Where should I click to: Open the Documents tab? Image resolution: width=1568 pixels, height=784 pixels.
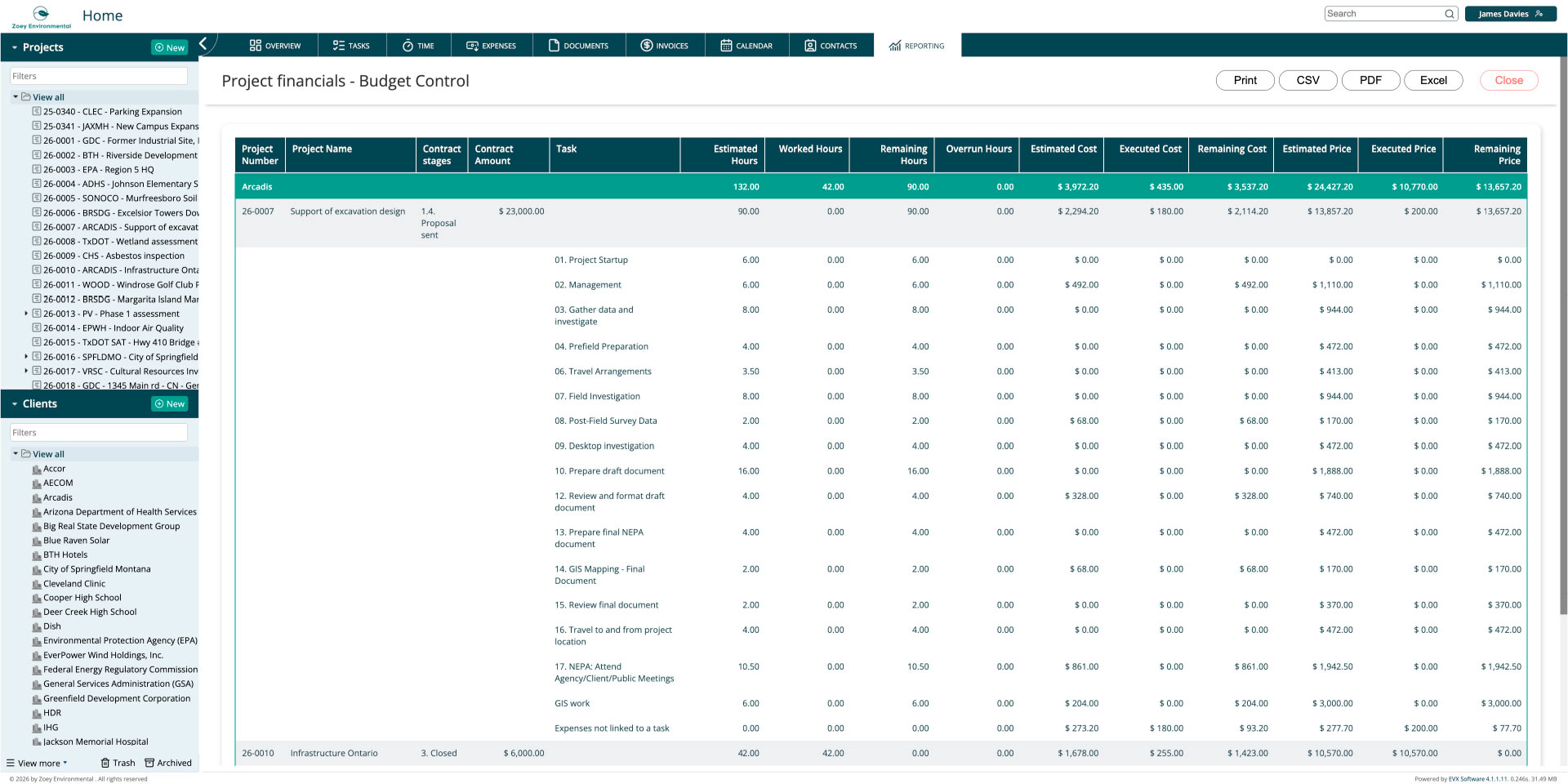click(579, 46)
